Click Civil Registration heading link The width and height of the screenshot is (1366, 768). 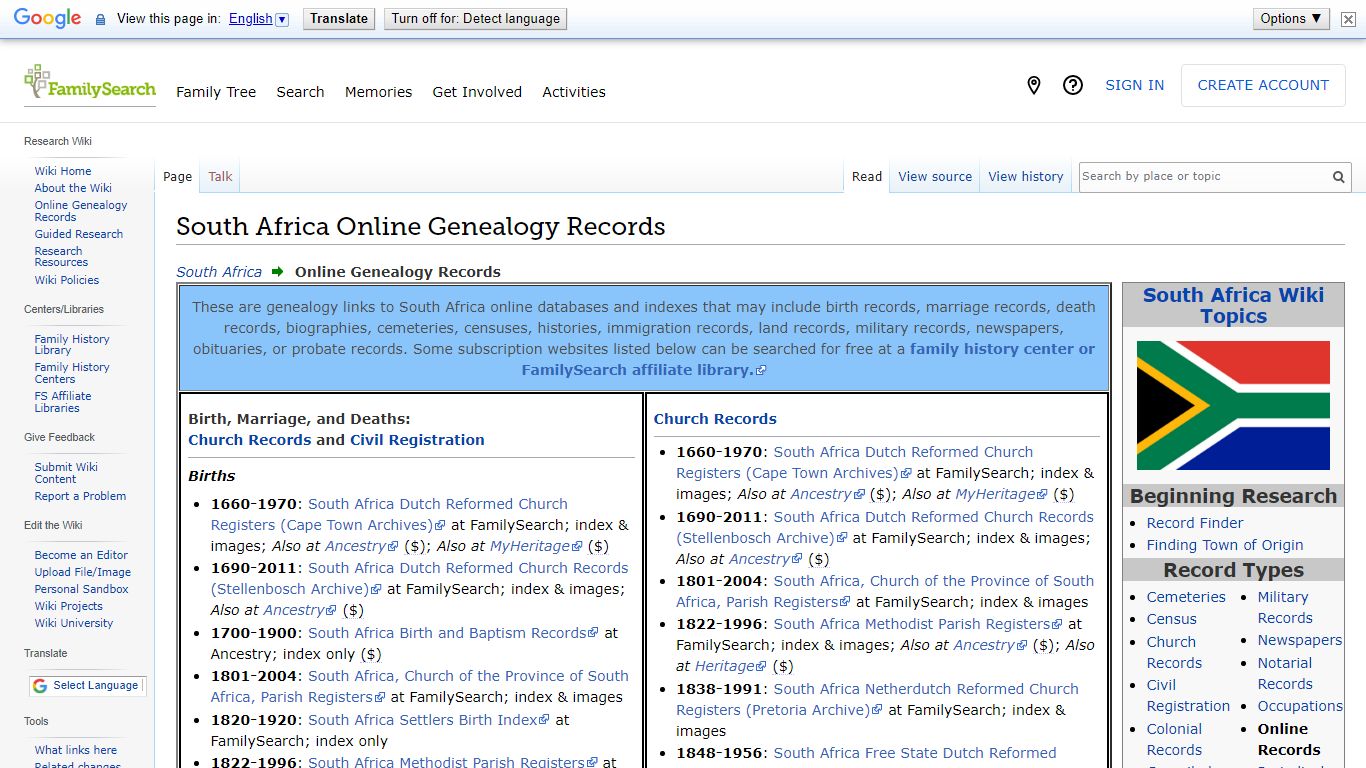point(417,440)
